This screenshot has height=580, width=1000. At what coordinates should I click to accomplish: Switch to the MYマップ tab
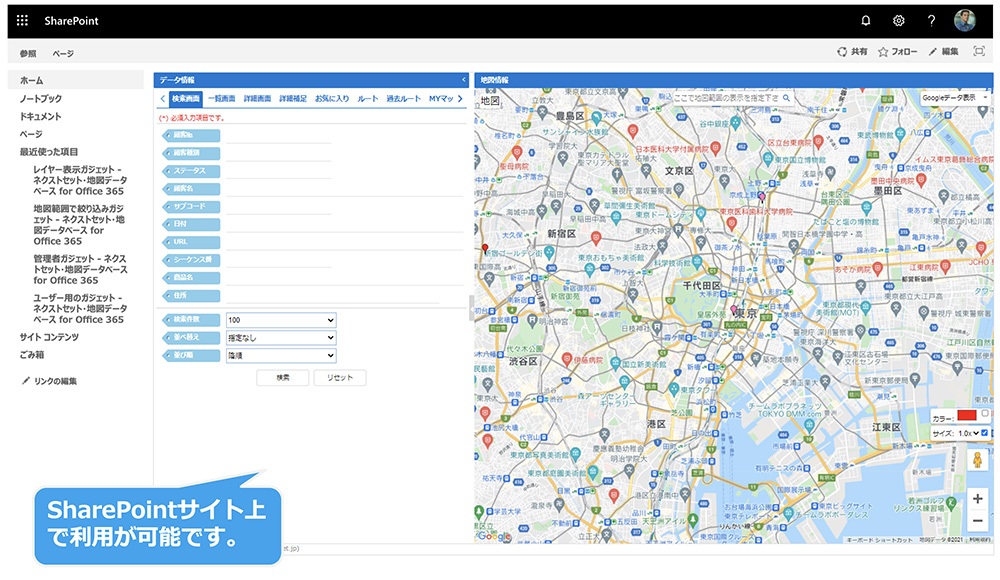pos(441,98)
